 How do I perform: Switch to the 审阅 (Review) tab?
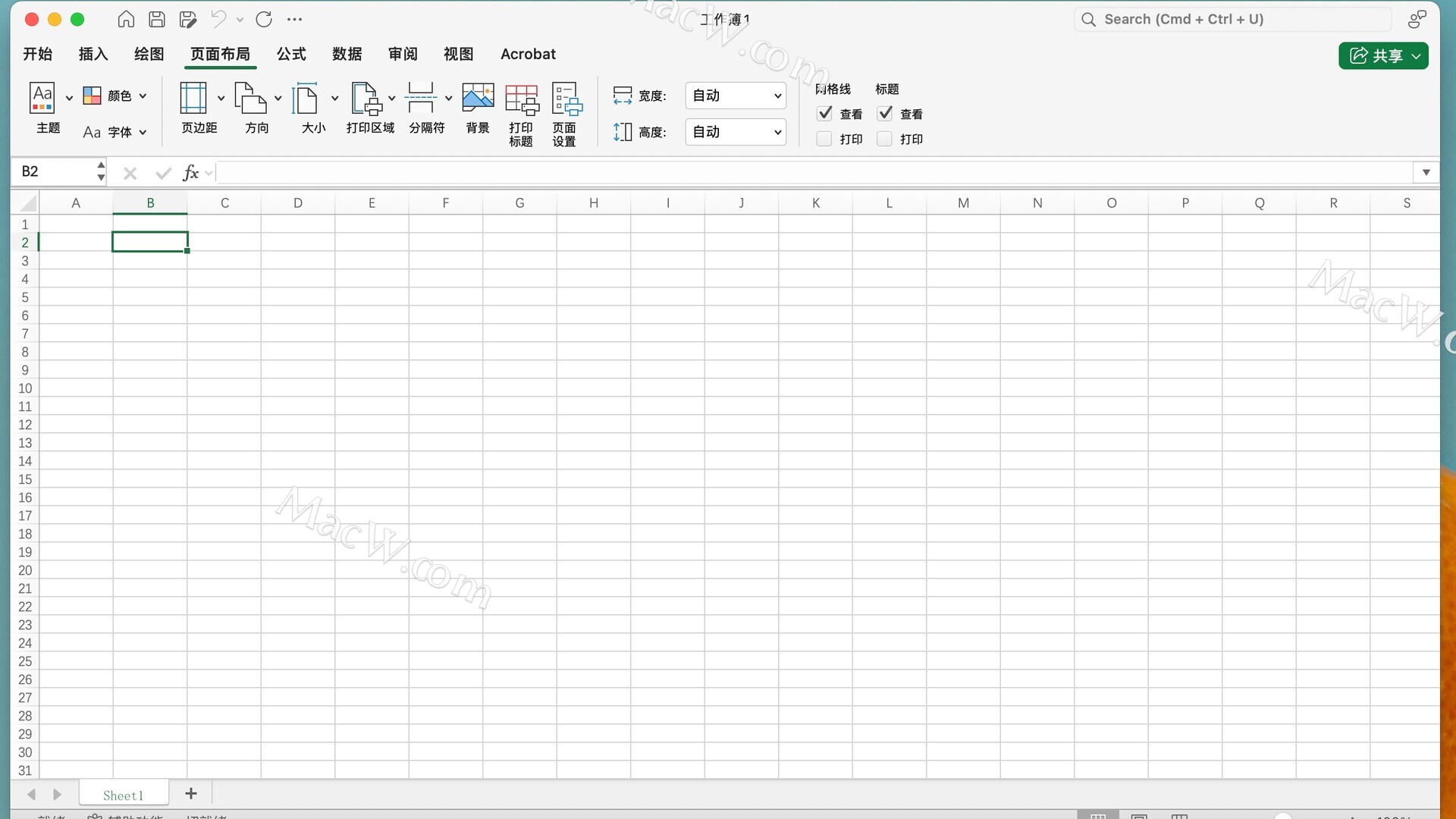403,54
